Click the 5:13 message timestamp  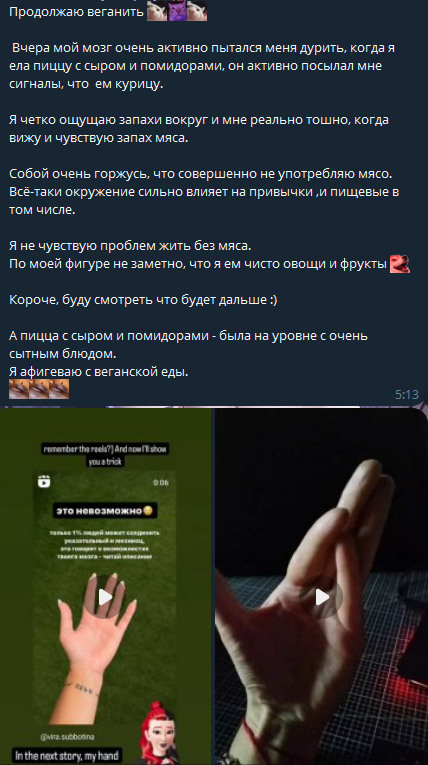pyautogui.click(x=407, y=395)
